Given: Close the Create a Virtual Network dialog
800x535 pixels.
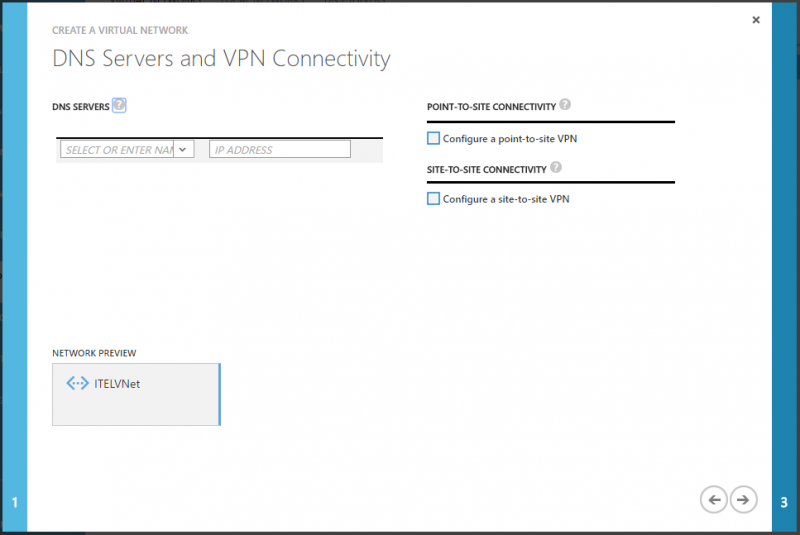Looking at the screenshot, I should click(x=756, y=20).
